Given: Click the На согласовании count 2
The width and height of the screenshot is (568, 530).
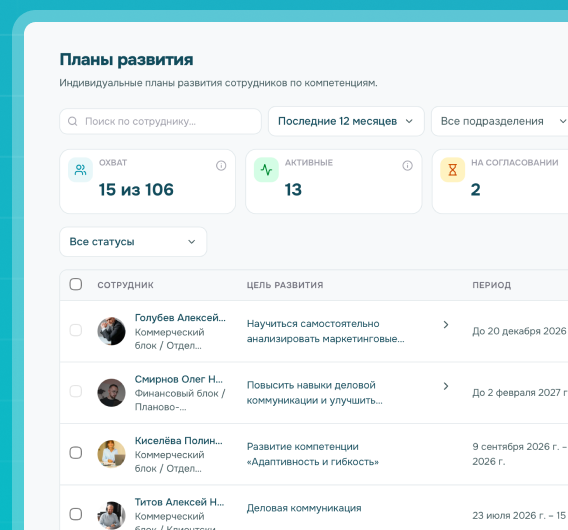Looking at the screenshot, I should (x=475, y=190).
